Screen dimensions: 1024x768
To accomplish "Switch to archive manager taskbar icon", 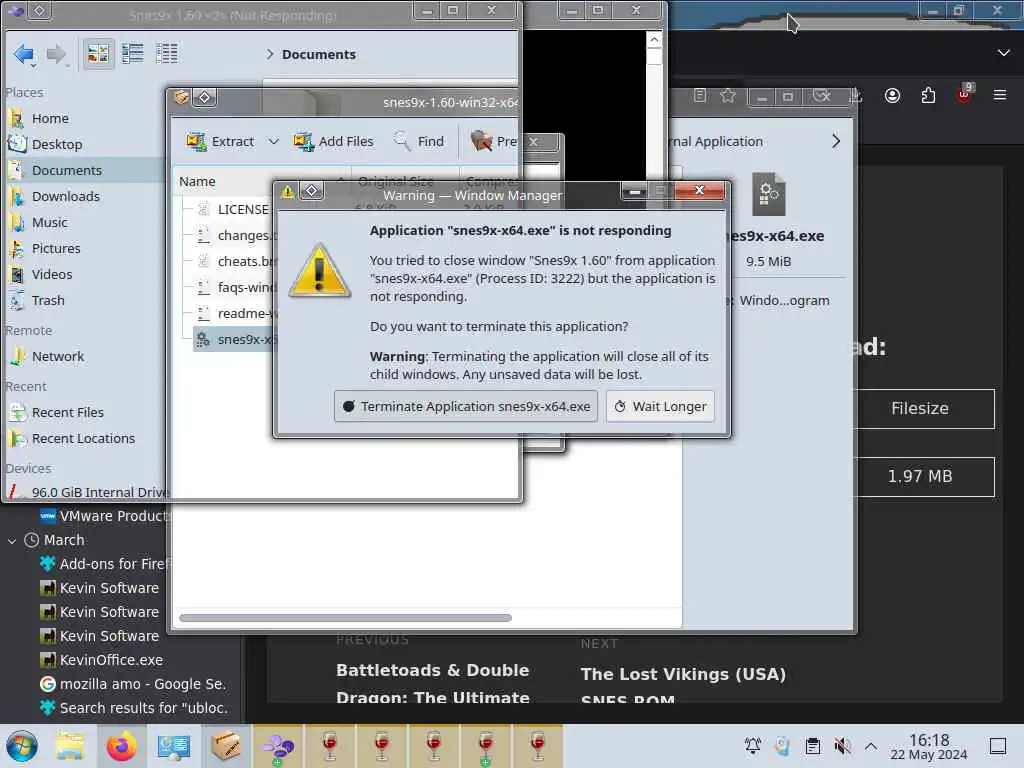I will coord(225,746).
